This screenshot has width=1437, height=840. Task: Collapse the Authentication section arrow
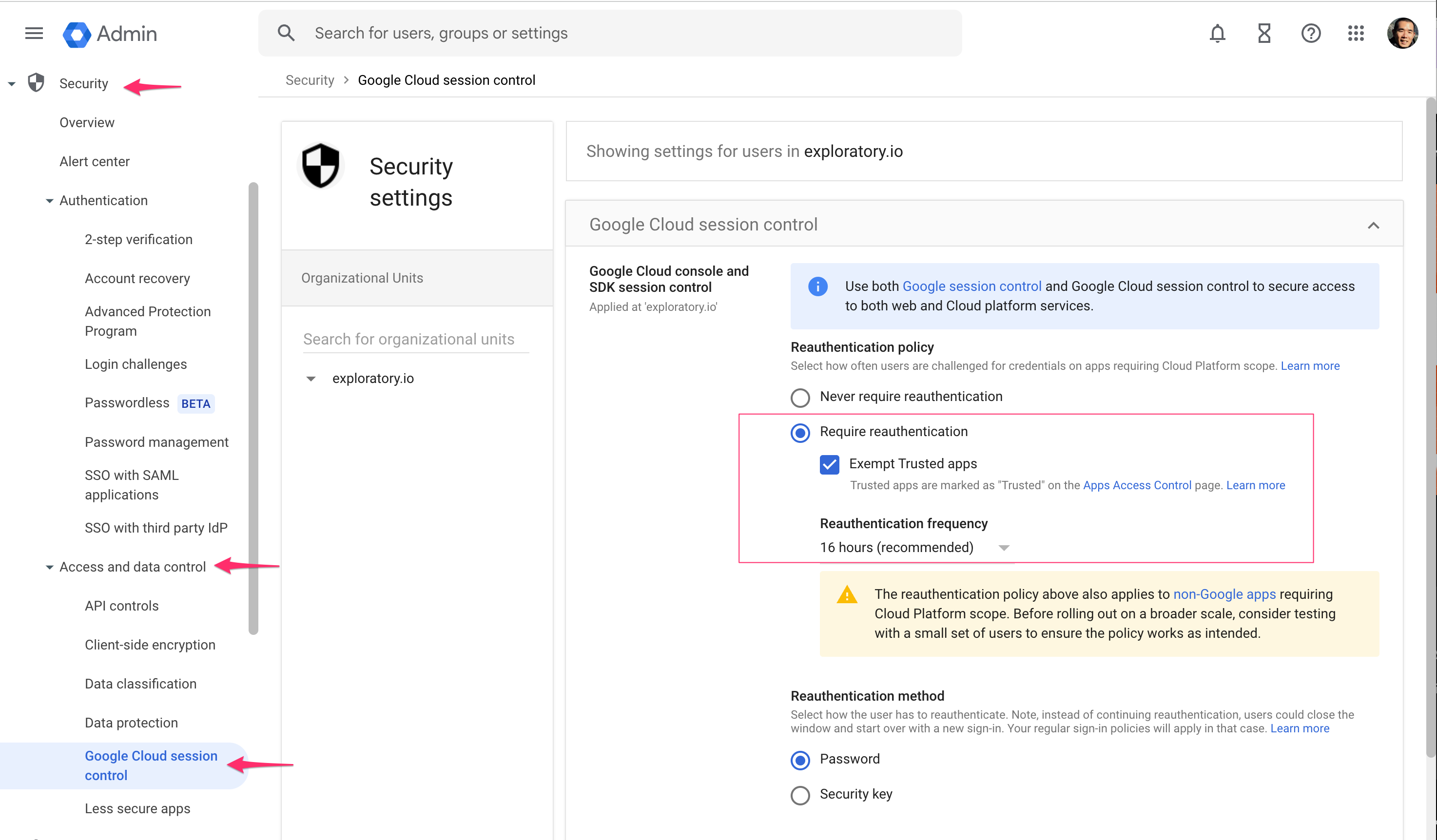pyautogui.click(x=50, y=201)
